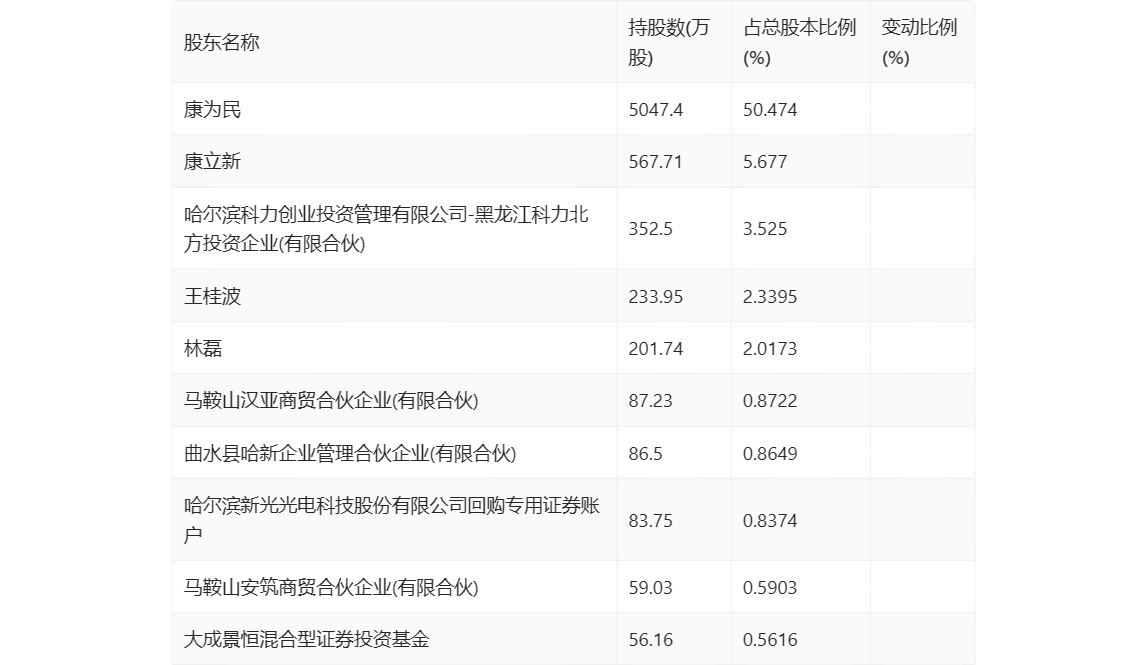Select percentage value 2.0173
The width and height of the screenshot is (1148, 665).
(x=769, y=349)
